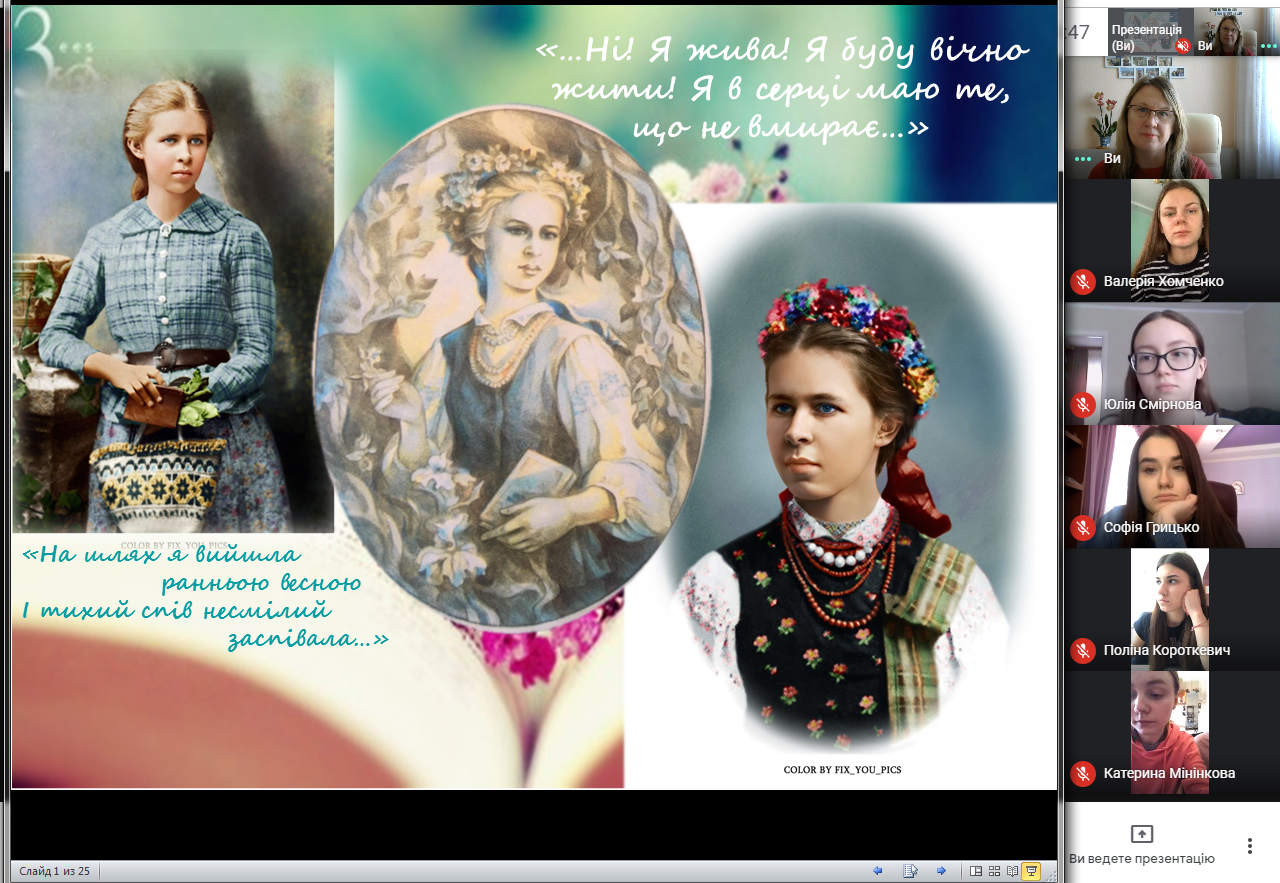Click the muted mic icon next to Катерина Мінінкова
This screenshot has height=883, width=1280.
[x=1083, y=773]
